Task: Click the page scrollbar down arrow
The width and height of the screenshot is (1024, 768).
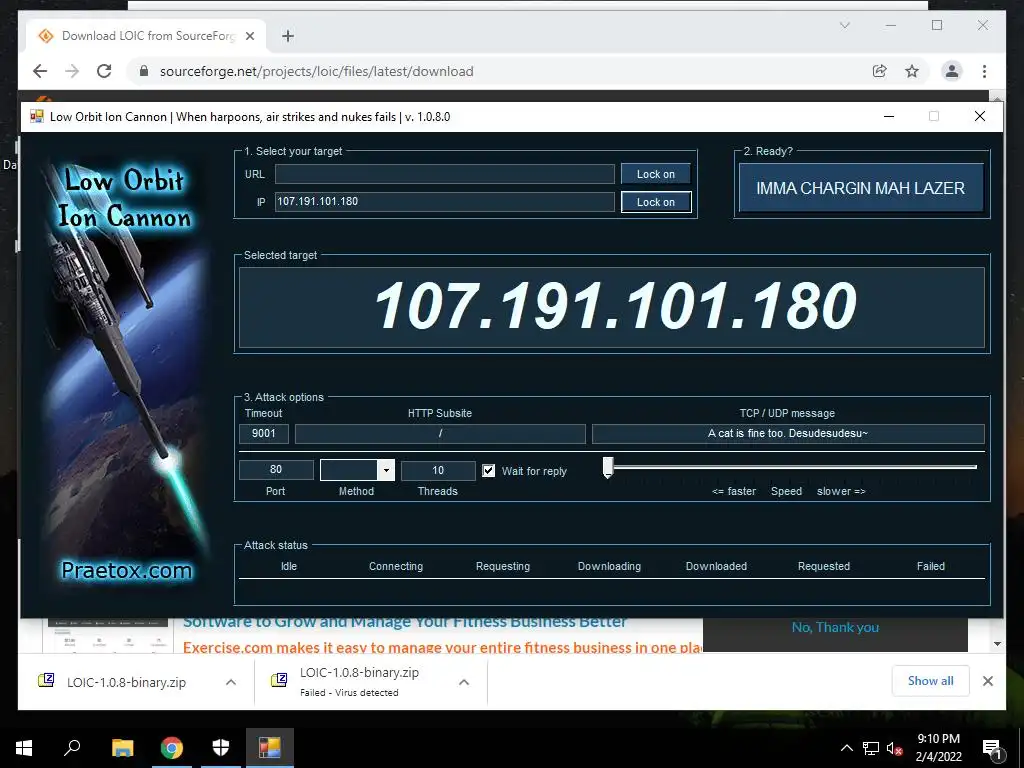Action: click(x=997, y=644)
